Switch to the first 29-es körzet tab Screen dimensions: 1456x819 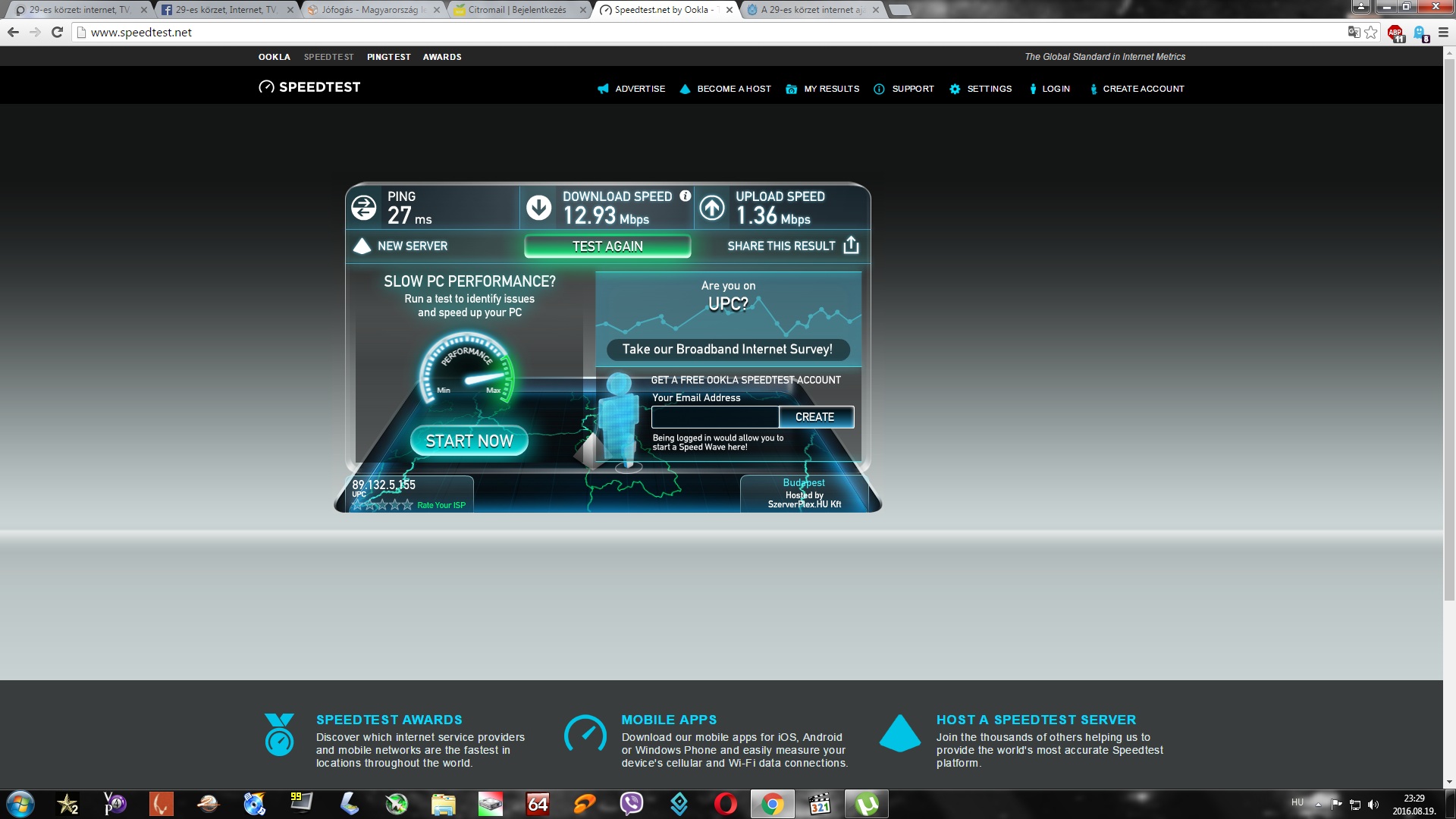(79, 10)
